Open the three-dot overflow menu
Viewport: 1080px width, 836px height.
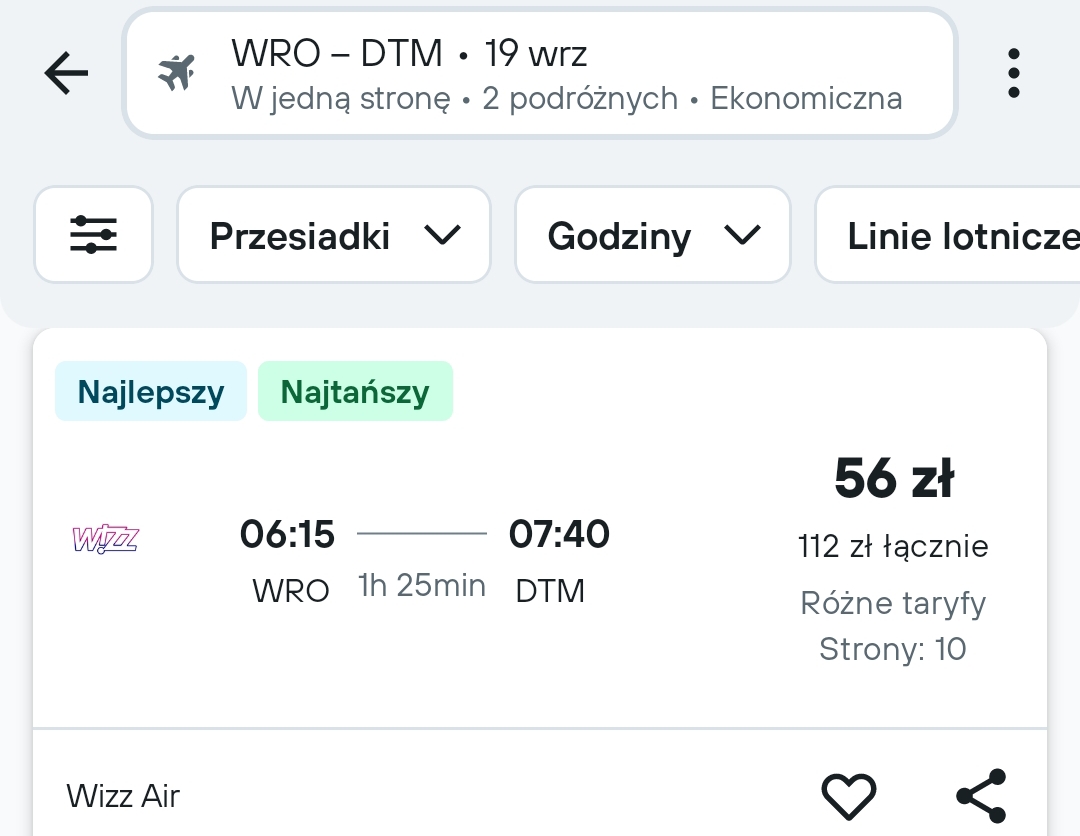click(x=1013, y=73)
